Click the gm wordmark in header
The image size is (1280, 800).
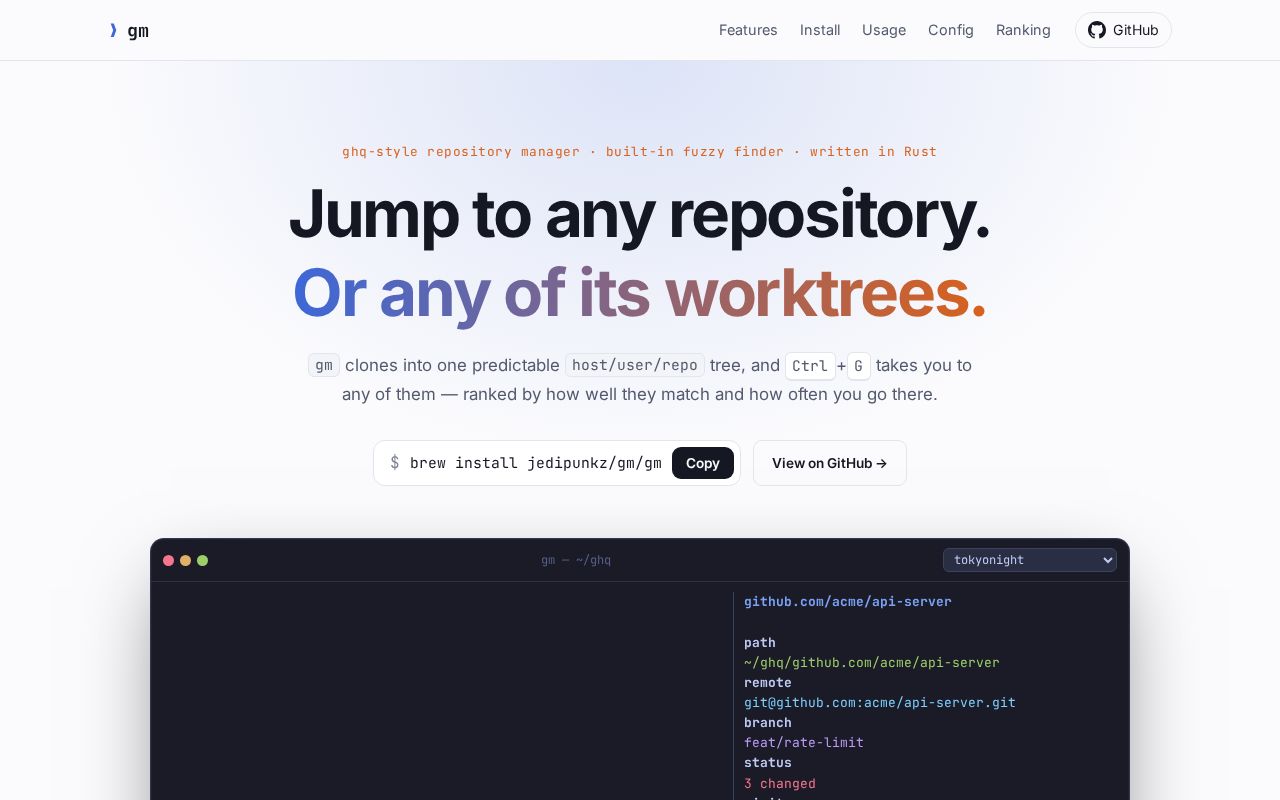tap(138, 31)
